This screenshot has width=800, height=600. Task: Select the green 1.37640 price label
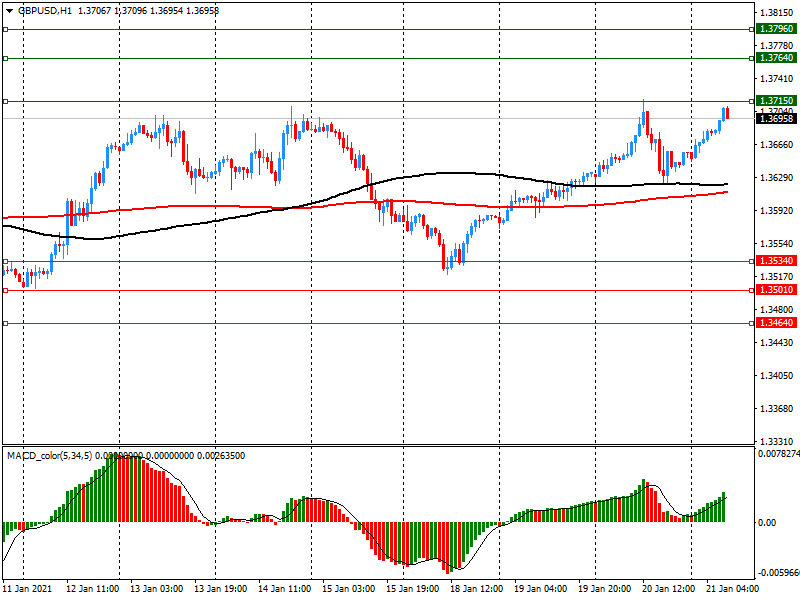pyautogui.click(x=776, y=58)
